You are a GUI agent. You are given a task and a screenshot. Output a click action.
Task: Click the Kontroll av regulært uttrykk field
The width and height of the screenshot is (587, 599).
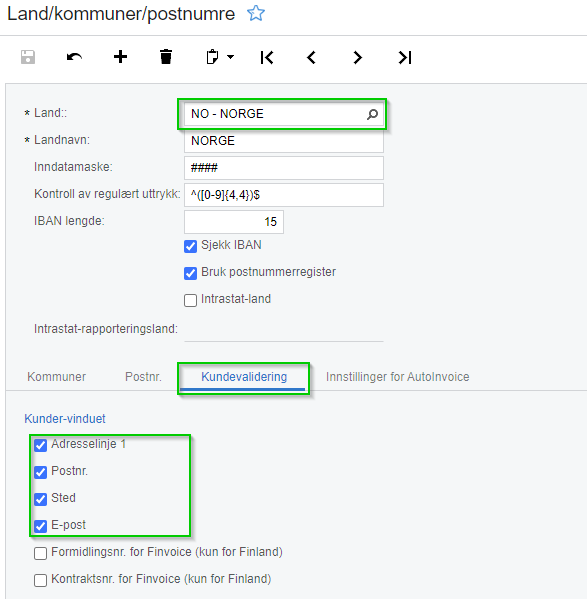pos(283,195)
